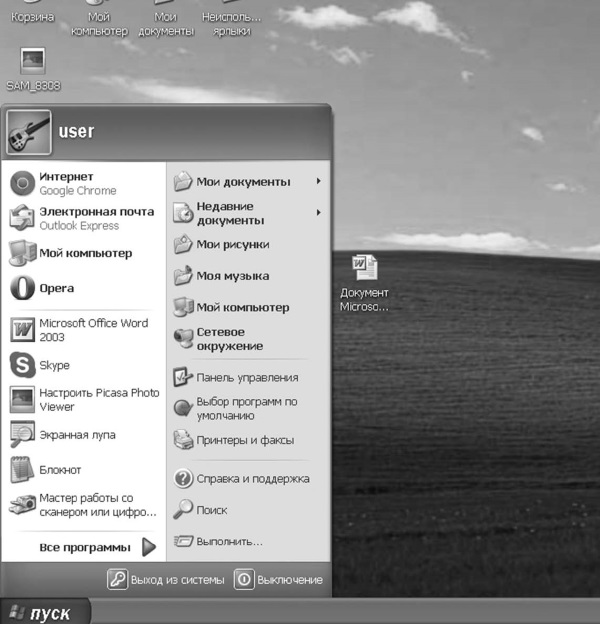Open the Opera browser icon

pos(22,288)
